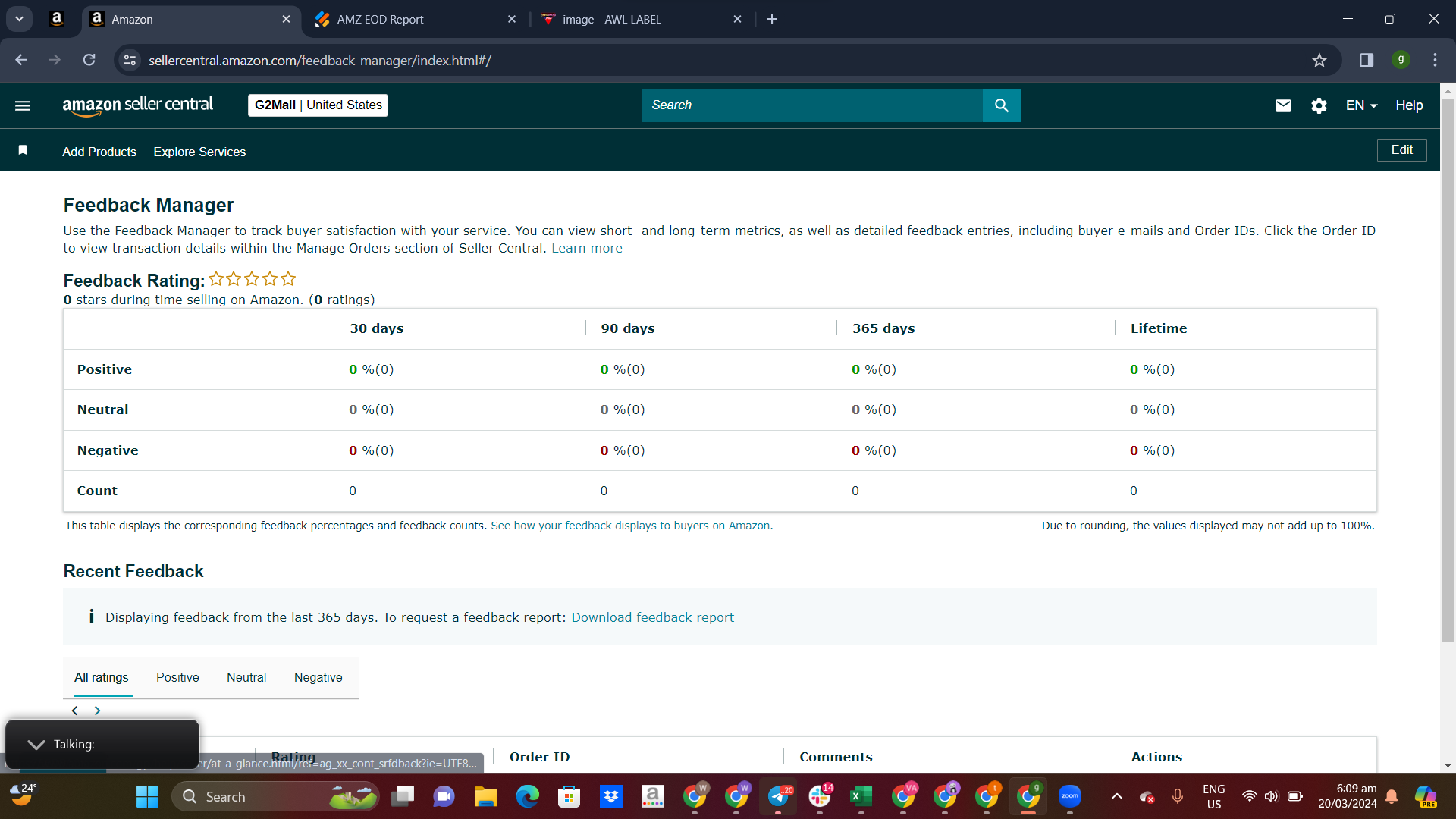
Task: Open the Seller Central hamburger menu
Action: tap(23, 105)
